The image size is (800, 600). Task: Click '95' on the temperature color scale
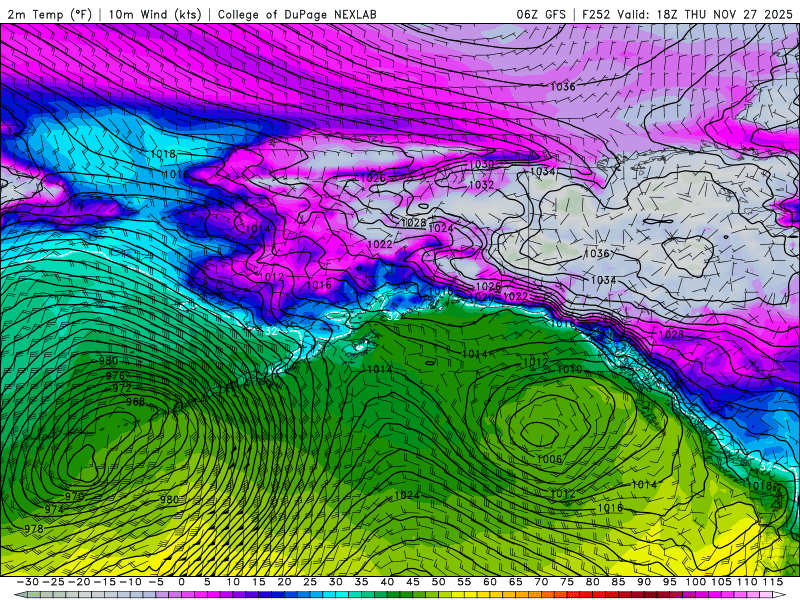pos(670,582)
